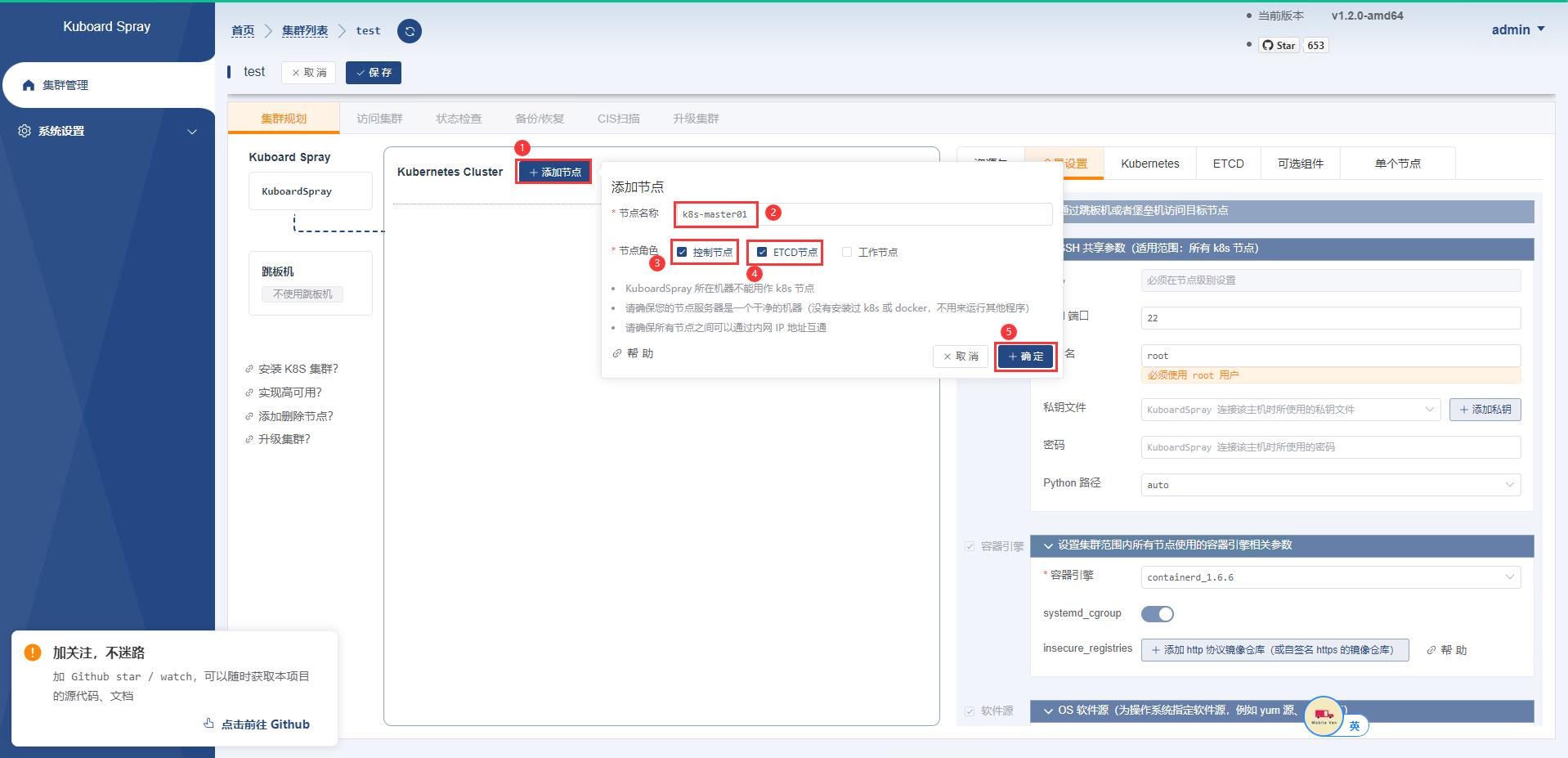
Task: Open the 私钥文件 dropdown
Action: tap(1291, 410)
